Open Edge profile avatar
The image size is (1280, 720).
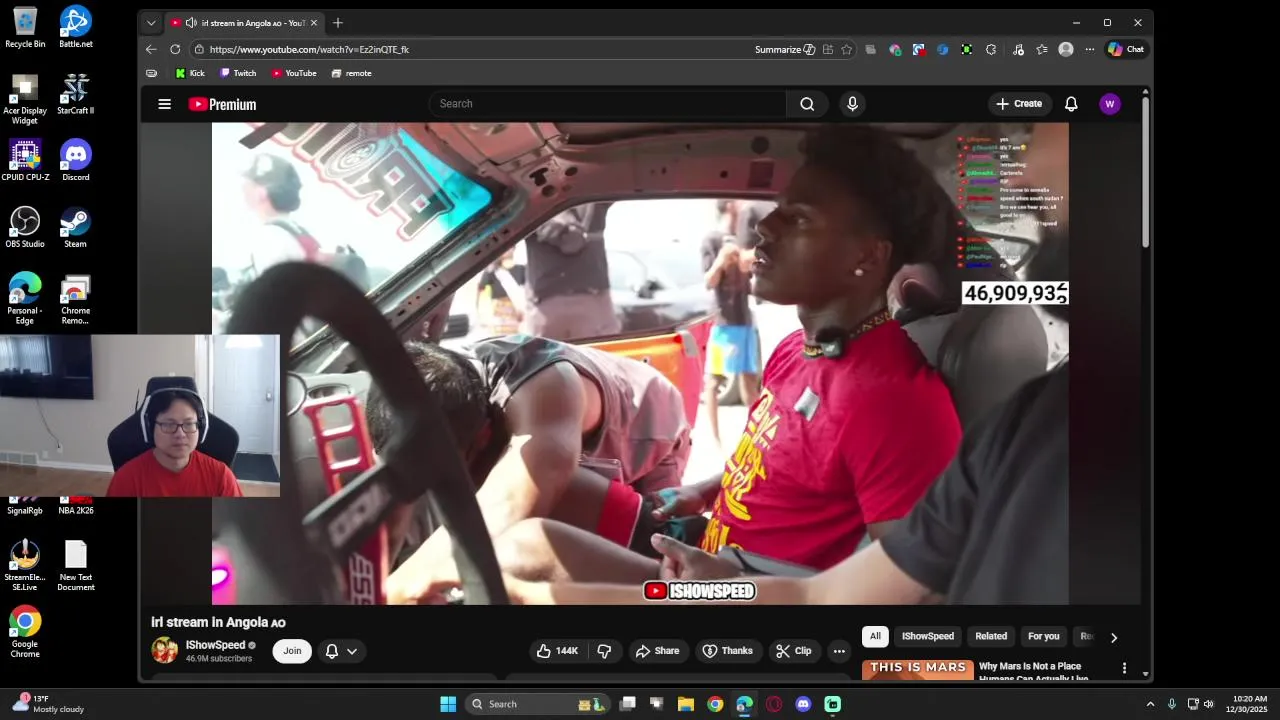coord(1066,49)
